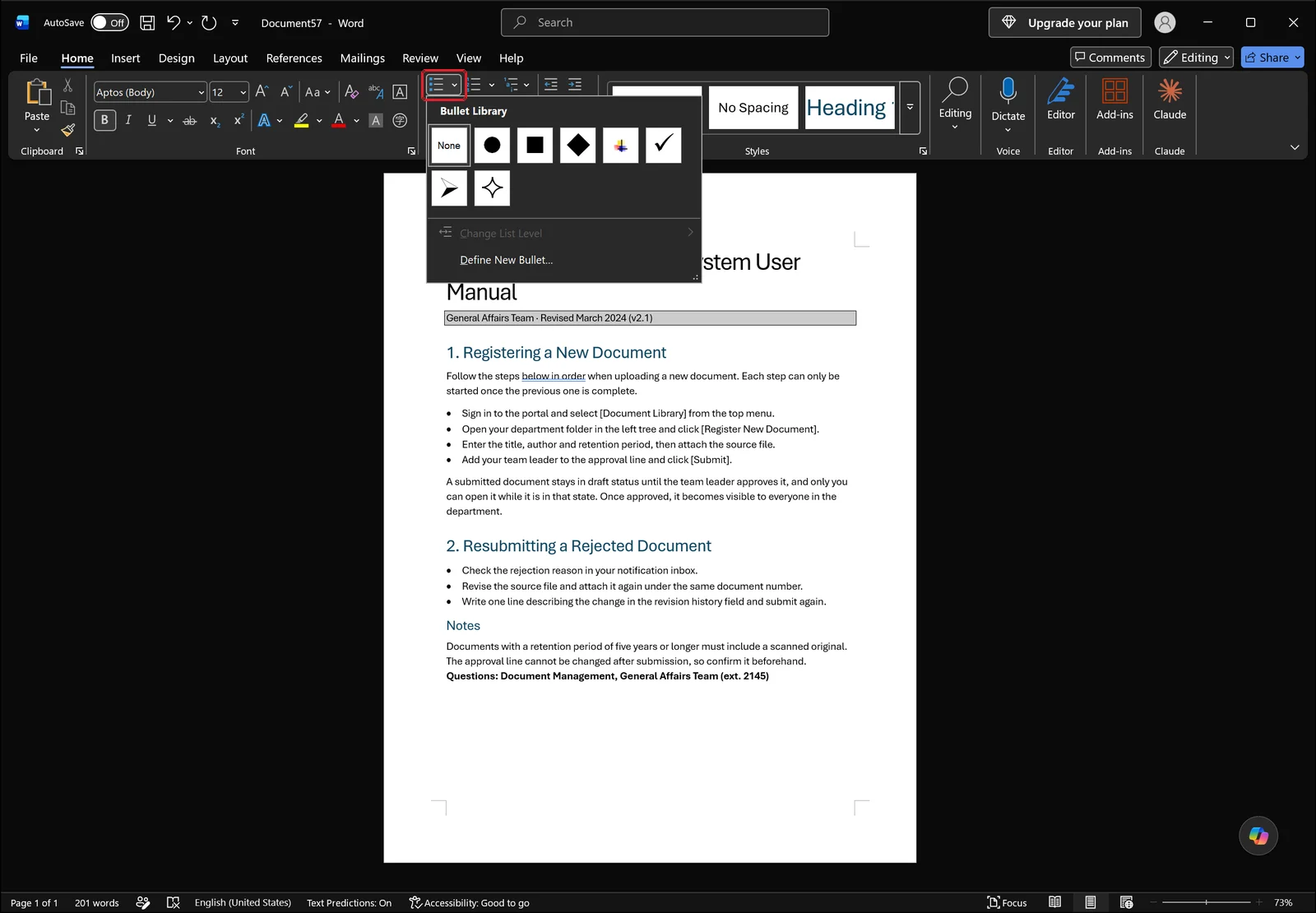Open the font name dropdown

[x=201, y=92]
